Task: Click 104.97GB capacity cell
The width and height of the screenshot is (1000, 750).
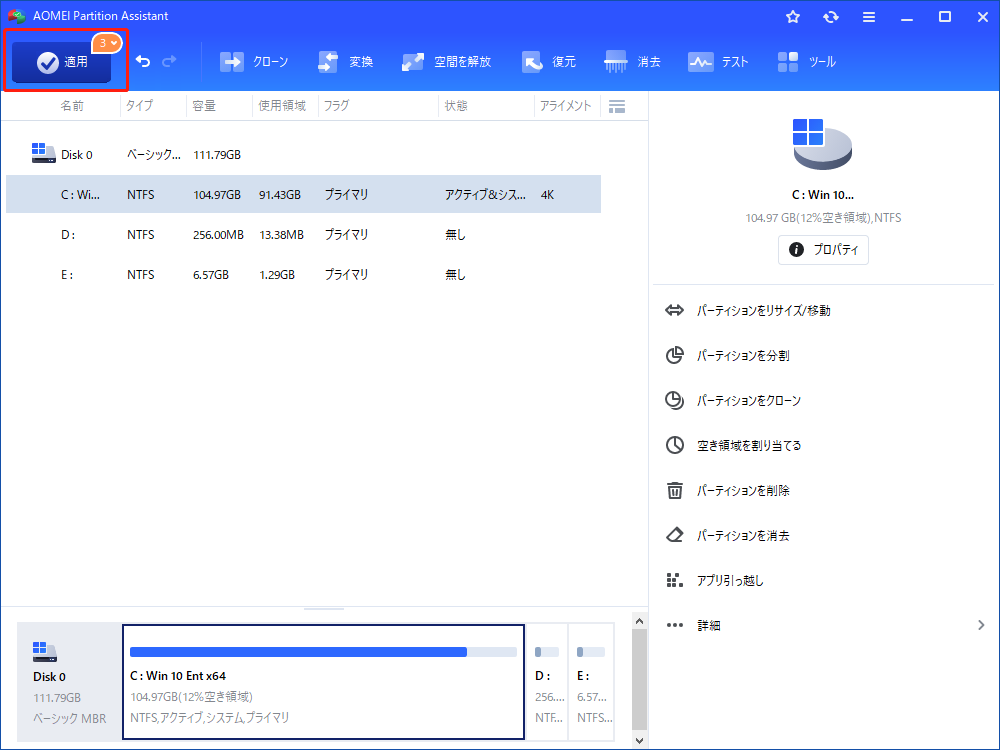Action: [x=217, y=195]
